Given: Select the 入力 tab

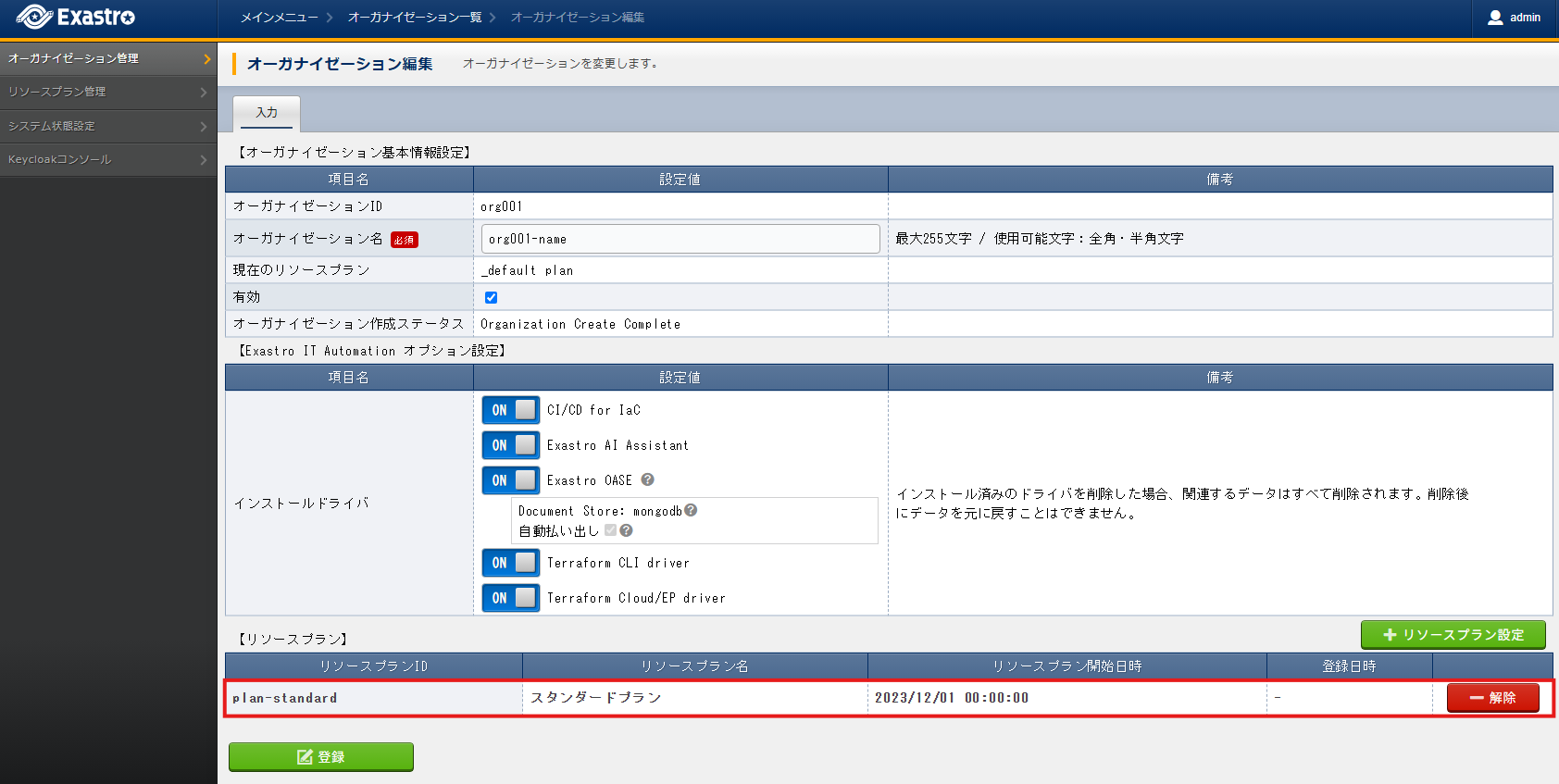Looking at the screenshot, I should tap(267, 112).
